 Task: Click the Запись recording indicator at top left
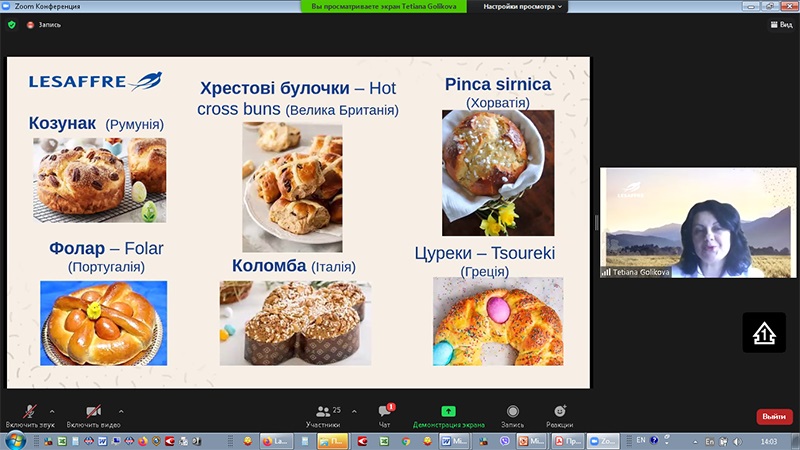pos(44,24)
